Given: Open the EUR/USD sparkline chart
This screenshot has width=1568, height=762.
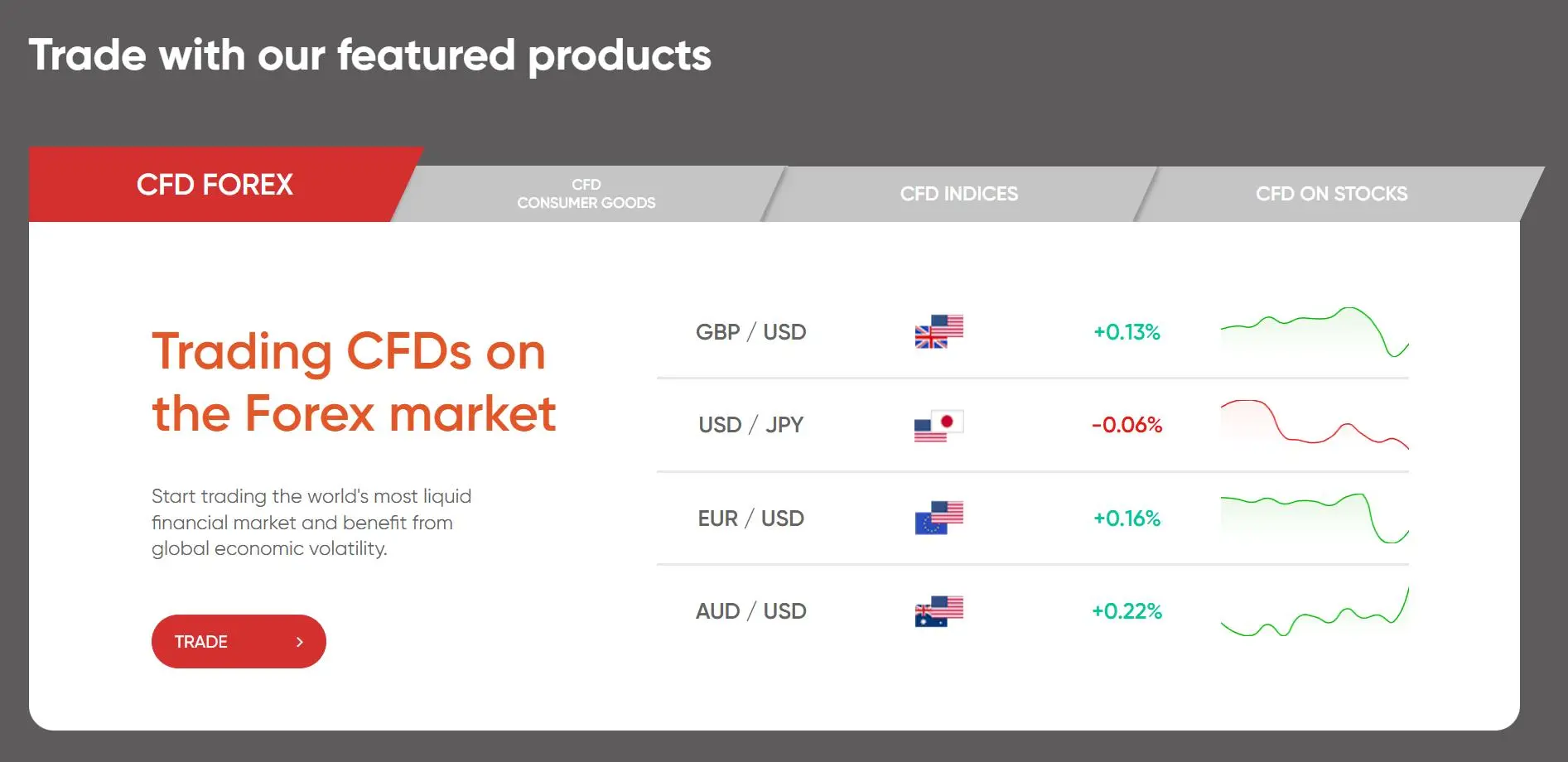Looking at the screenshot, I should tap(1315, 518).
